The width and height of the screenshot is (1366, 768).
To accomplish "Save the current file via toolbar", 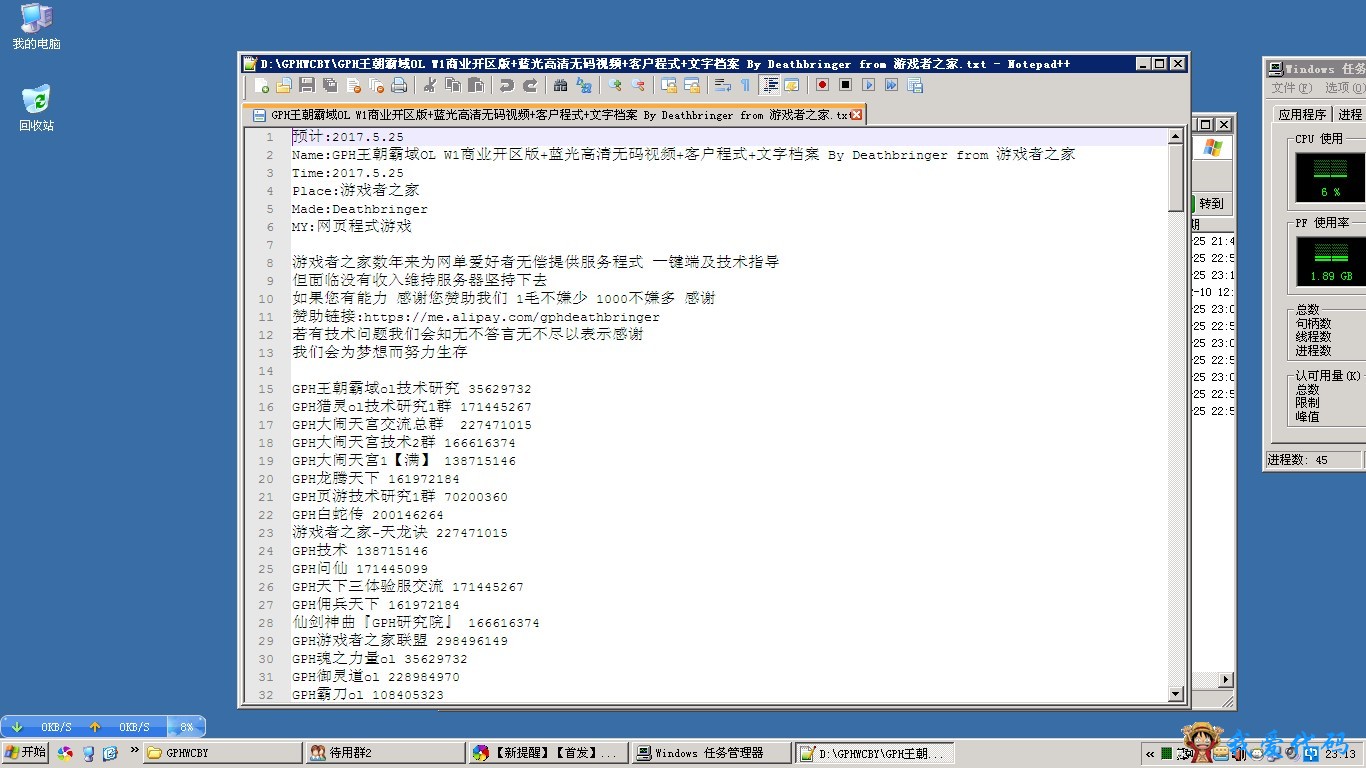I will tap(307, 86).
